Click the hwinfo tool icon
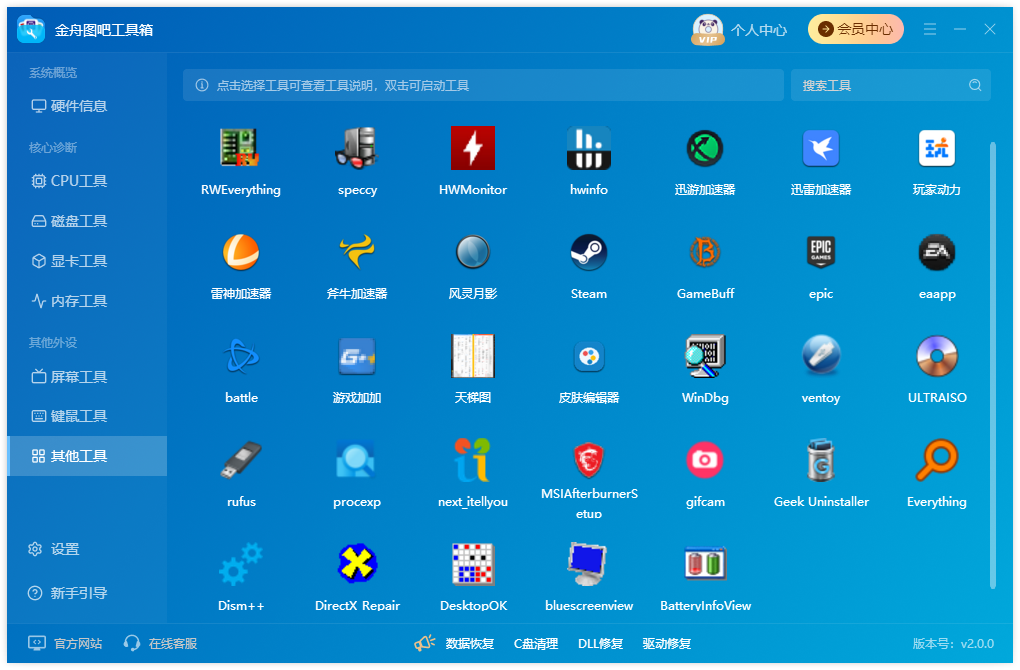Viewport: 1020px width, 670px height. click(589, 148)
